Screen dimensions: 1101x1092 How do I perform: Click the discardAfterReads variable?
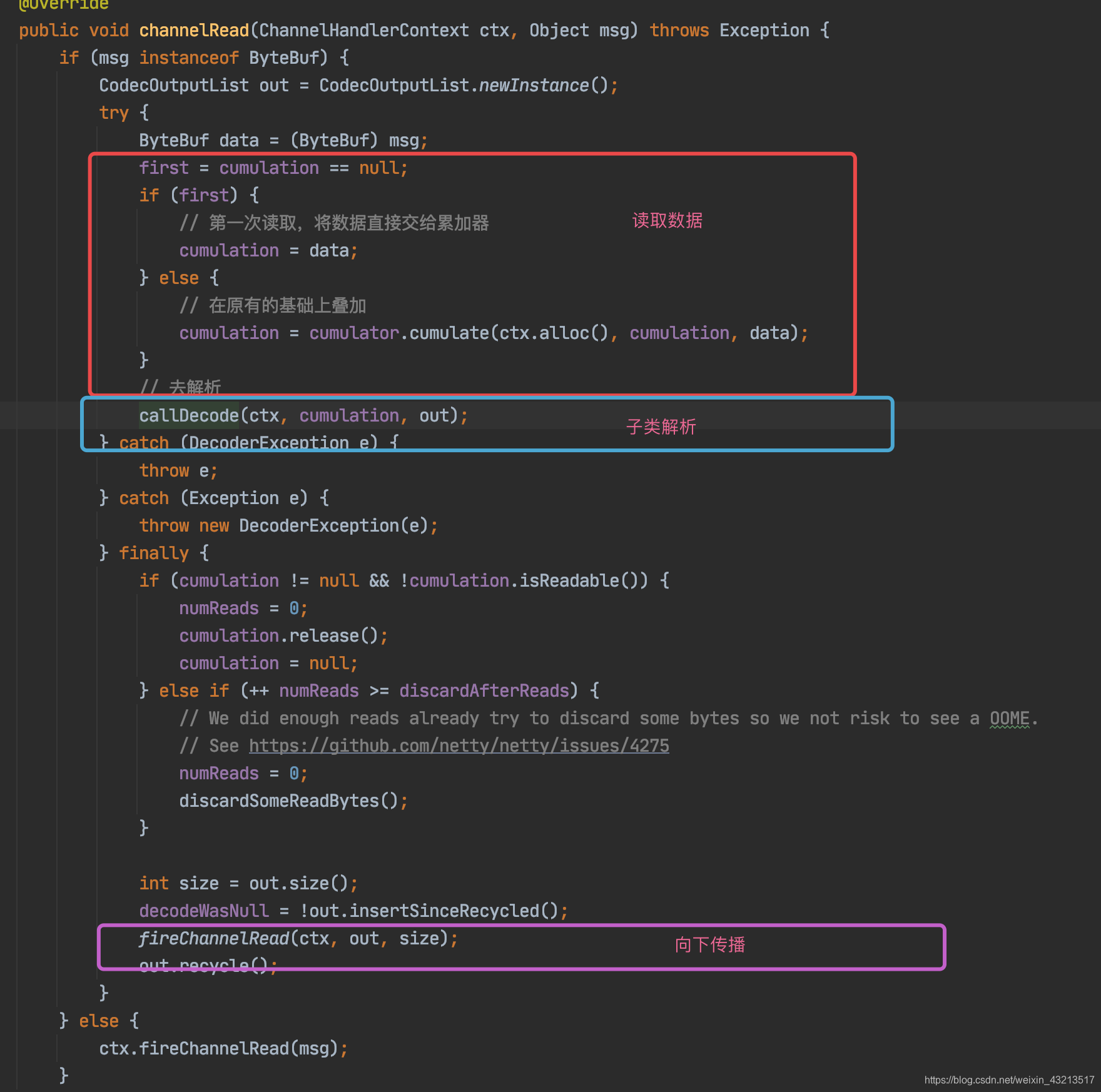tap(484, 690)
